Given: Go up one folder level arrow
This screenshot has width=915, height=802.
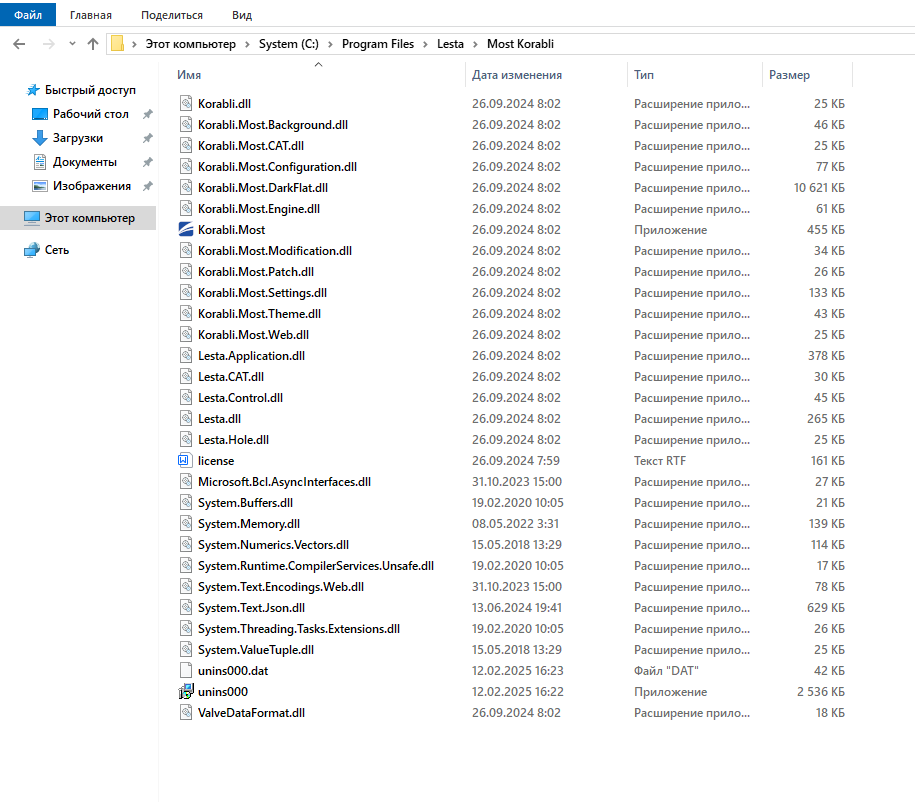Looking at the screenshot, I should (x=92, y=44).
